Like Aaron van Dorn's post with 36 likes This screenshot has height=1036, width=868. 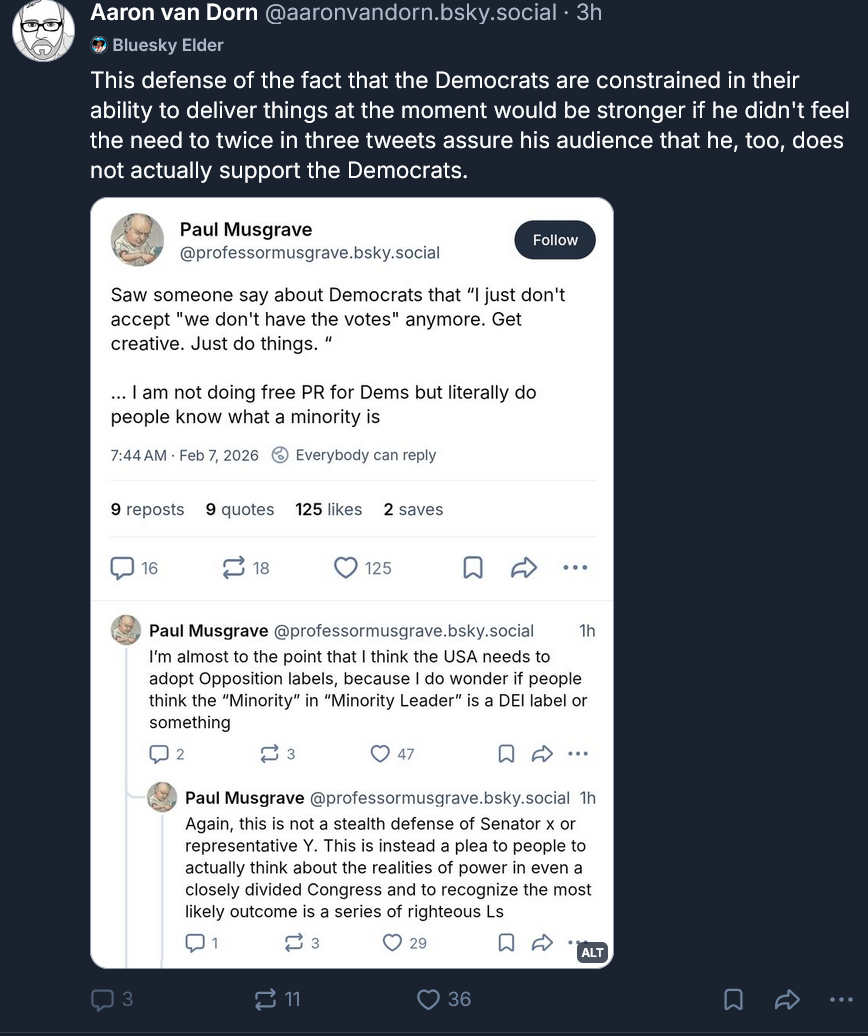[x=429, y=999]
